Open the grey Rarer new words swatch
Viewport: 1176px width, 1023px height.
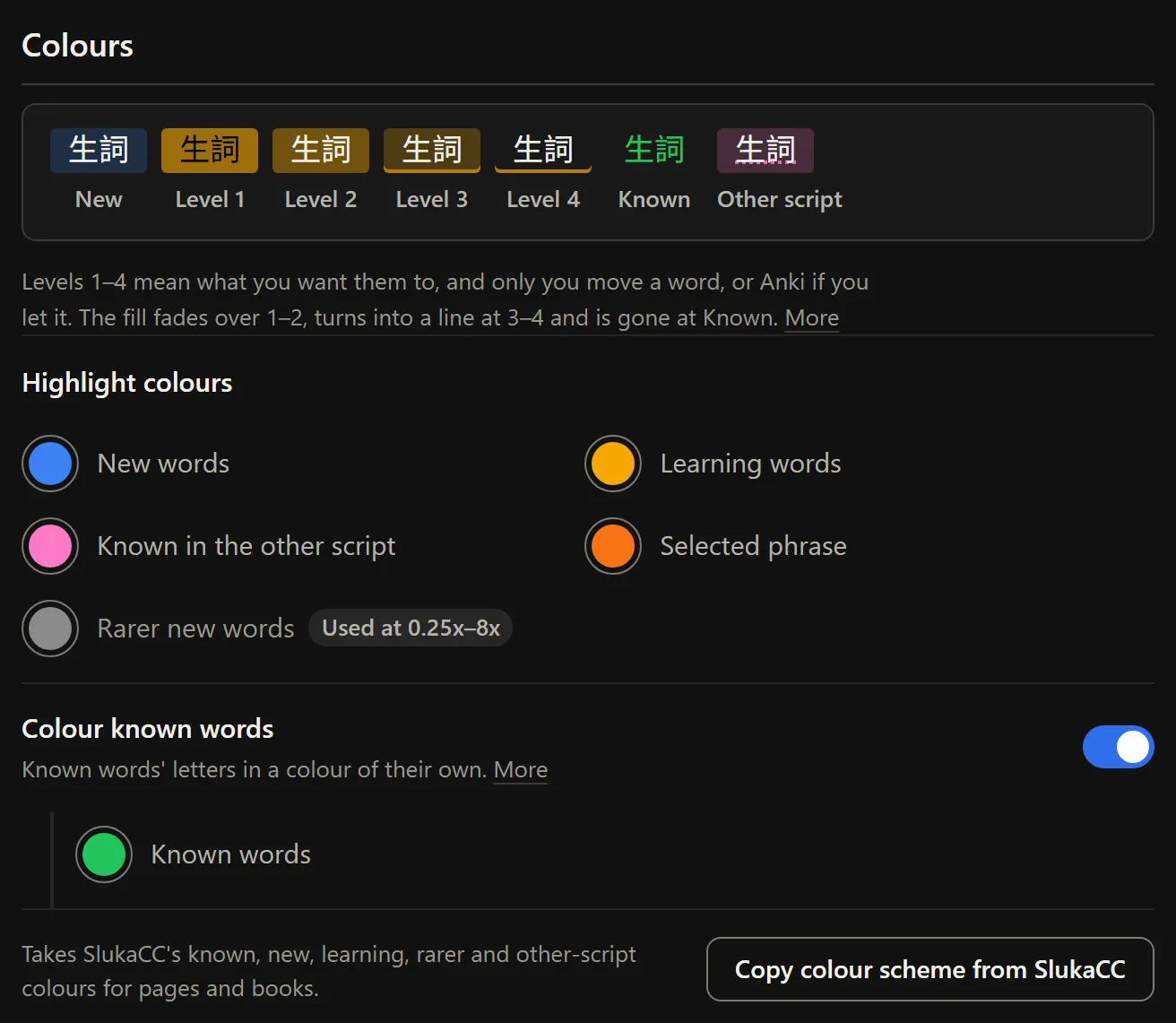(x=50, y=629)
